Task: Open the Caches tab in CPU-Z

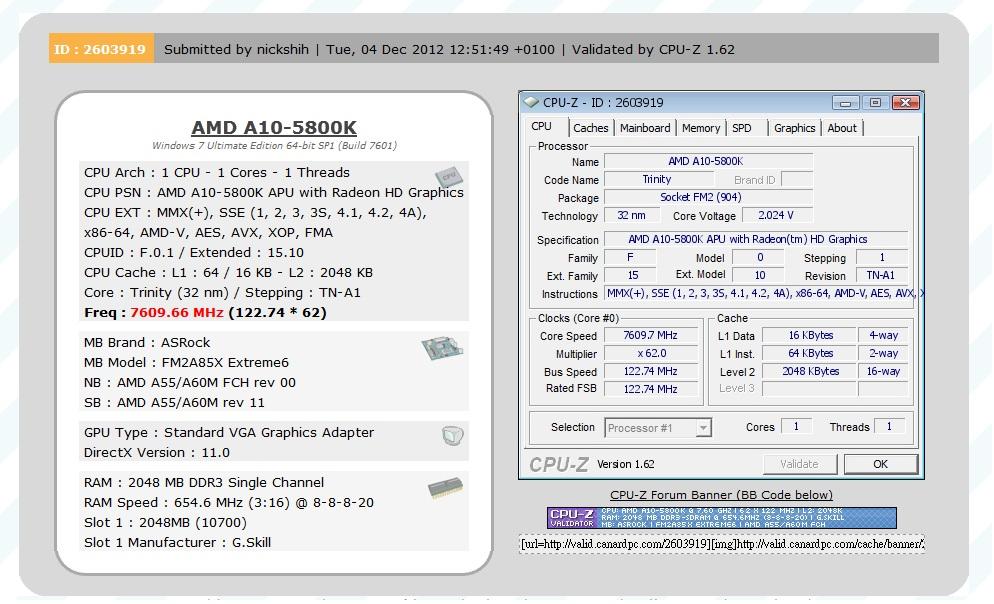Action: click(x=590, y=128)
